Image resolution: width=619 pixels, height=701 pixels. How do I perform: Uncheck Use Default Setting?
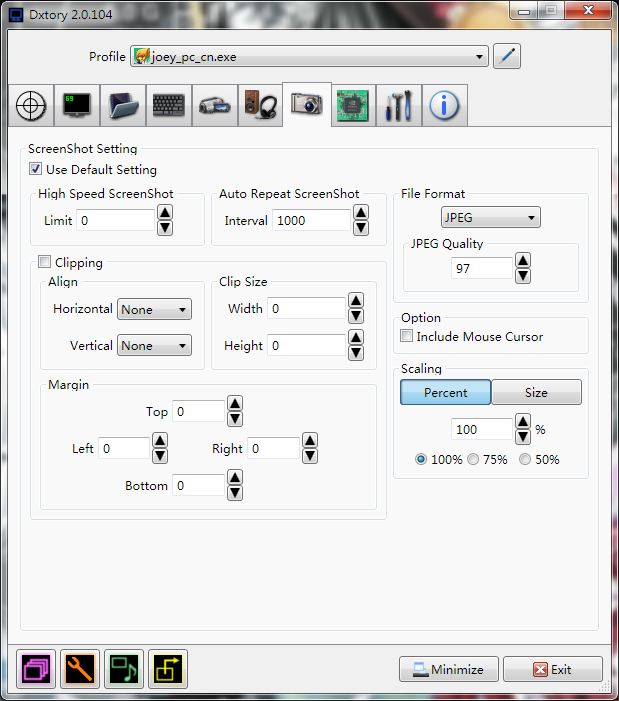[37, 170]
